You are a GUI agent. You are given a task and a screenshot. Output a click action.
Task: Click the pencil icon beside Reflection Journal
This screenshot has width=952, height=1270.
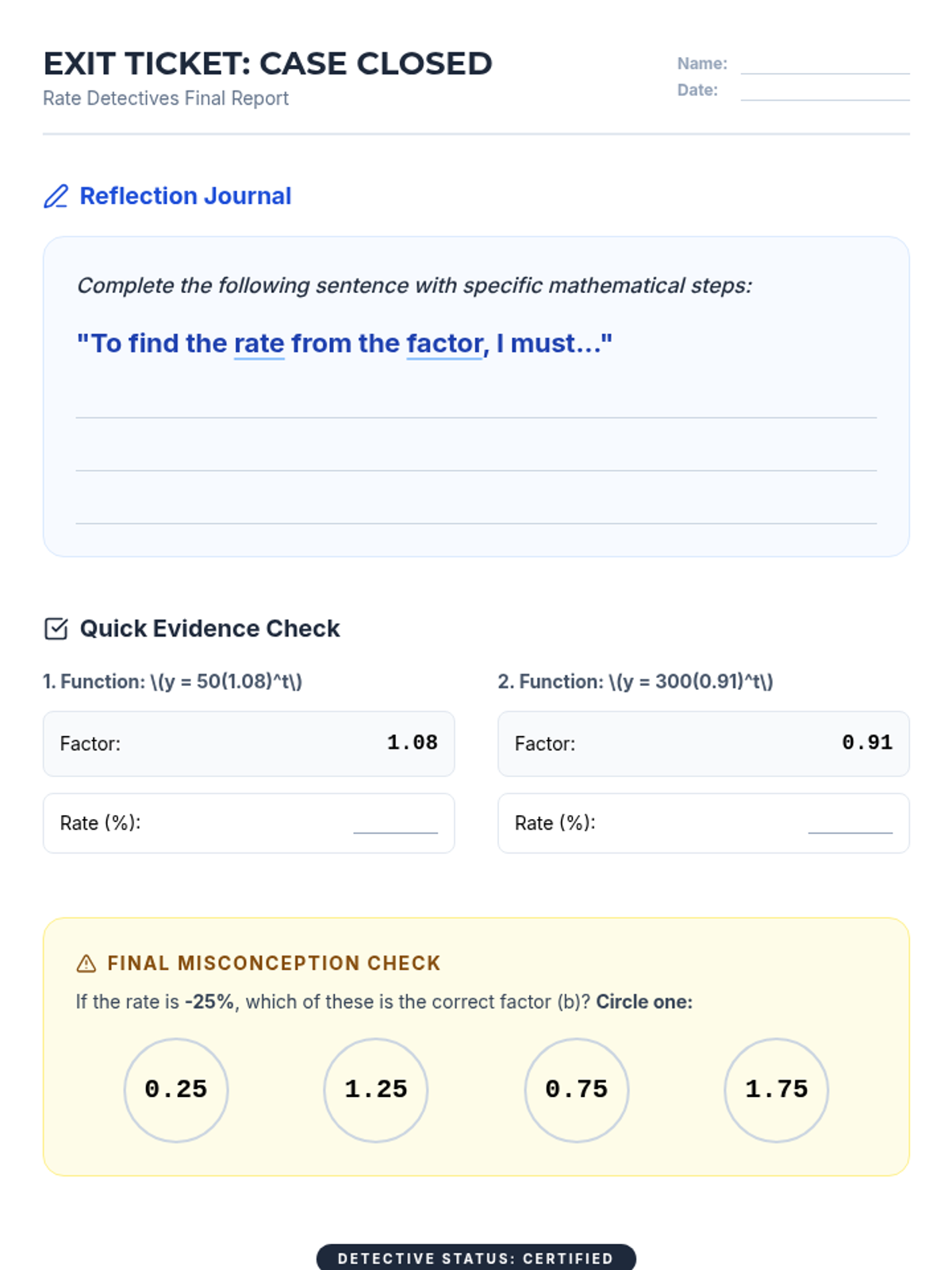tap(56, 196)
